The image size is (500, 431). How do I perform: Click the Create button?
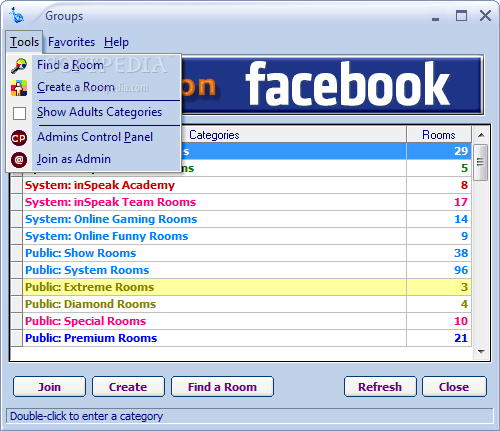(128, 387)
